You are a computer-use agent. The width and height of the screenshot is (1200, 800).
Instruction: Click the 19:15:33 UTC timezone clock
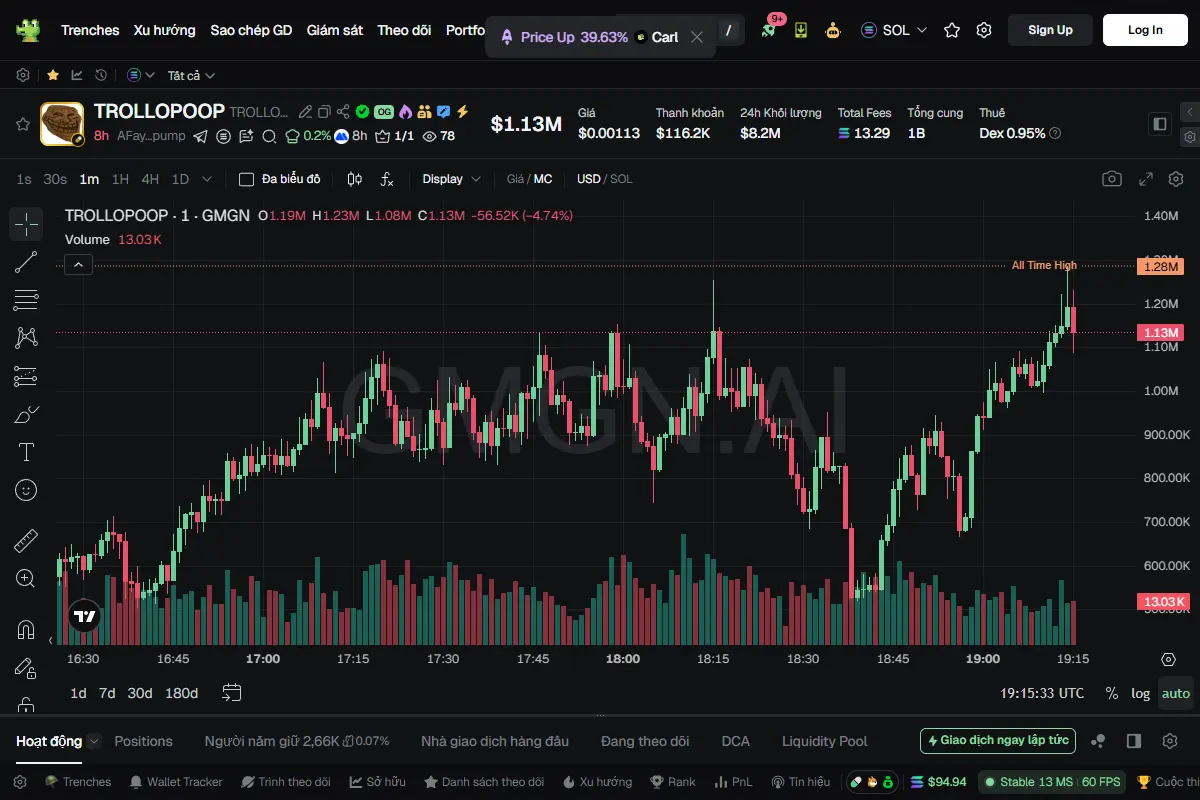1042,693
